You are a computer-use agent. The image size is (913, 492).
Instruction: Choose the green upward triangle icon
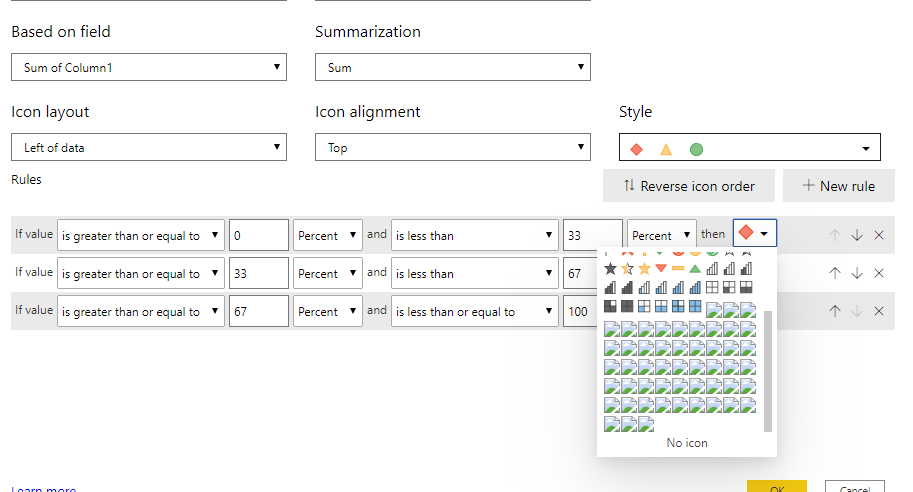695,268
